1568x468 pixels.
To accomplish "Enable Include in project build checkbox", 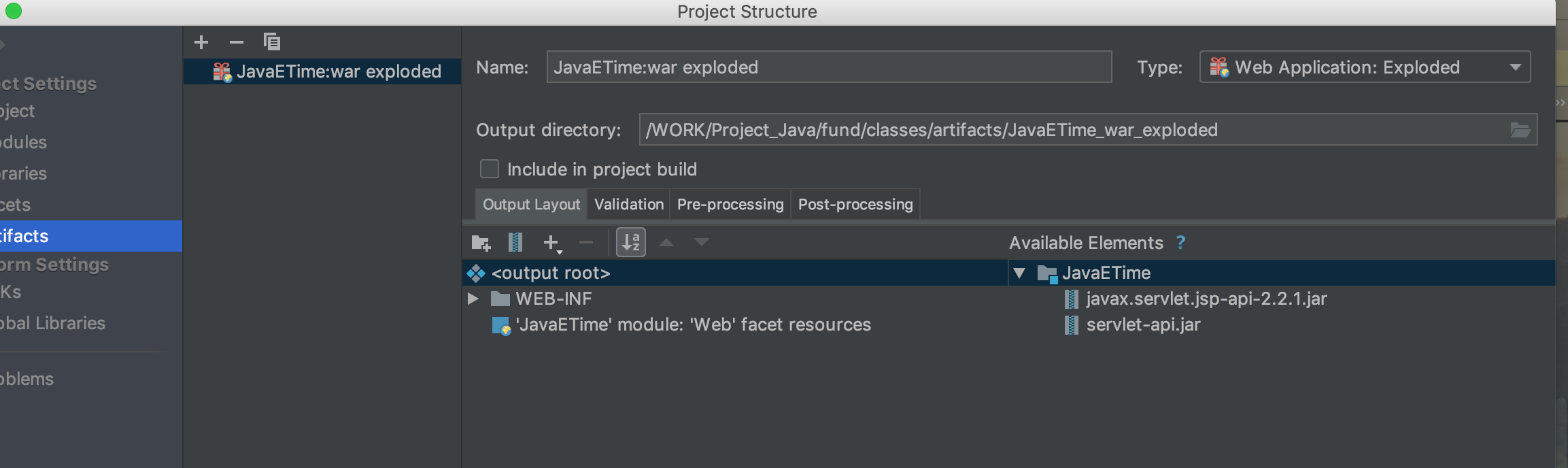I will click(490, 169).
